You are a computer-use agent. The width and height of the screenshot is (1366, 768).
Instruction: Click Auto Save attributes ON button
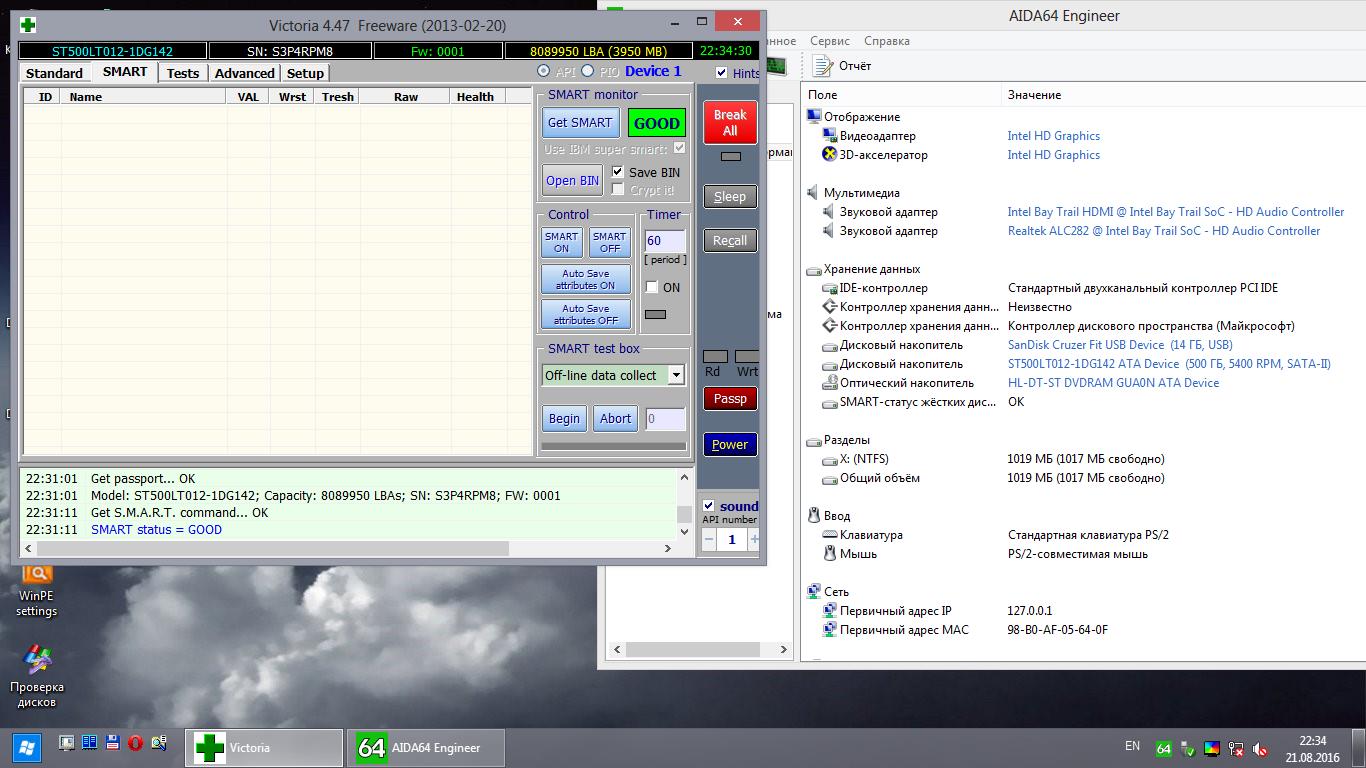pyautogui.click(x=586, y=280)
